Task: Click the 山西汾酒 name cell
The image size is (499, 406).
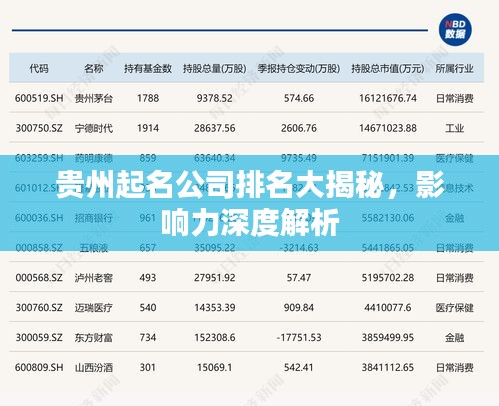Action: click(94, 367)
